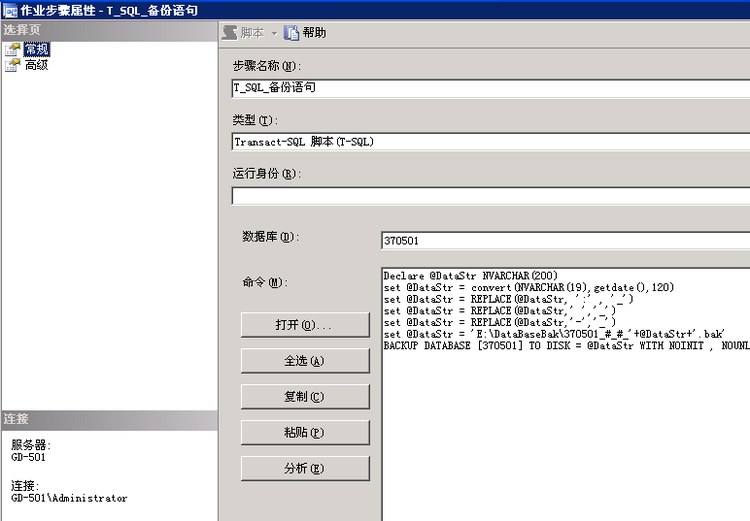Click the 数据库(D) label

click(270, 236)
